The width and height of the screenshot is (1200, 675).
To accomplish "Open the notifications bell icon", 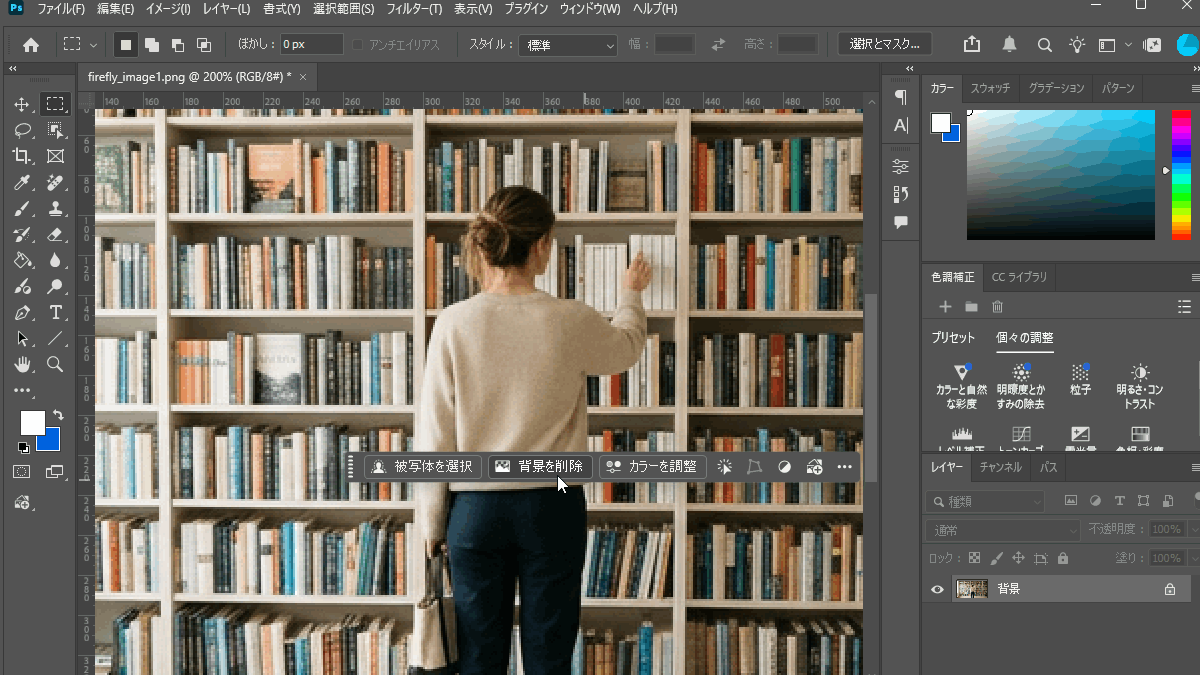I will point(1009,44).
